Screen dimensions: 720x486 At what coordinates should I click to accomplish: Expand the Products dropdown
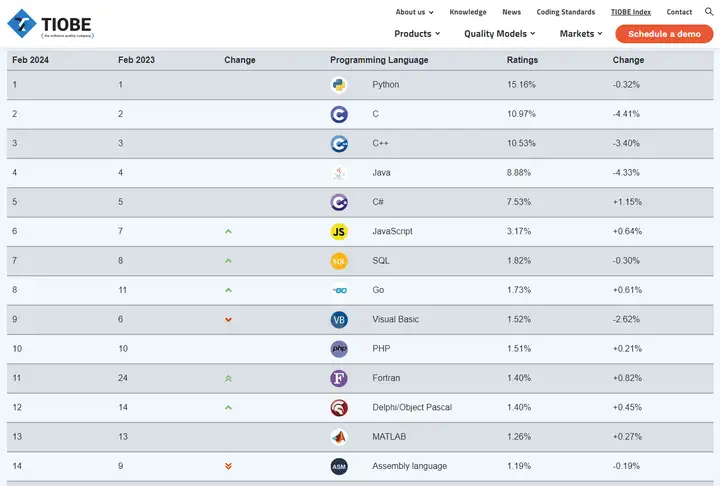(x=417, y=34)
